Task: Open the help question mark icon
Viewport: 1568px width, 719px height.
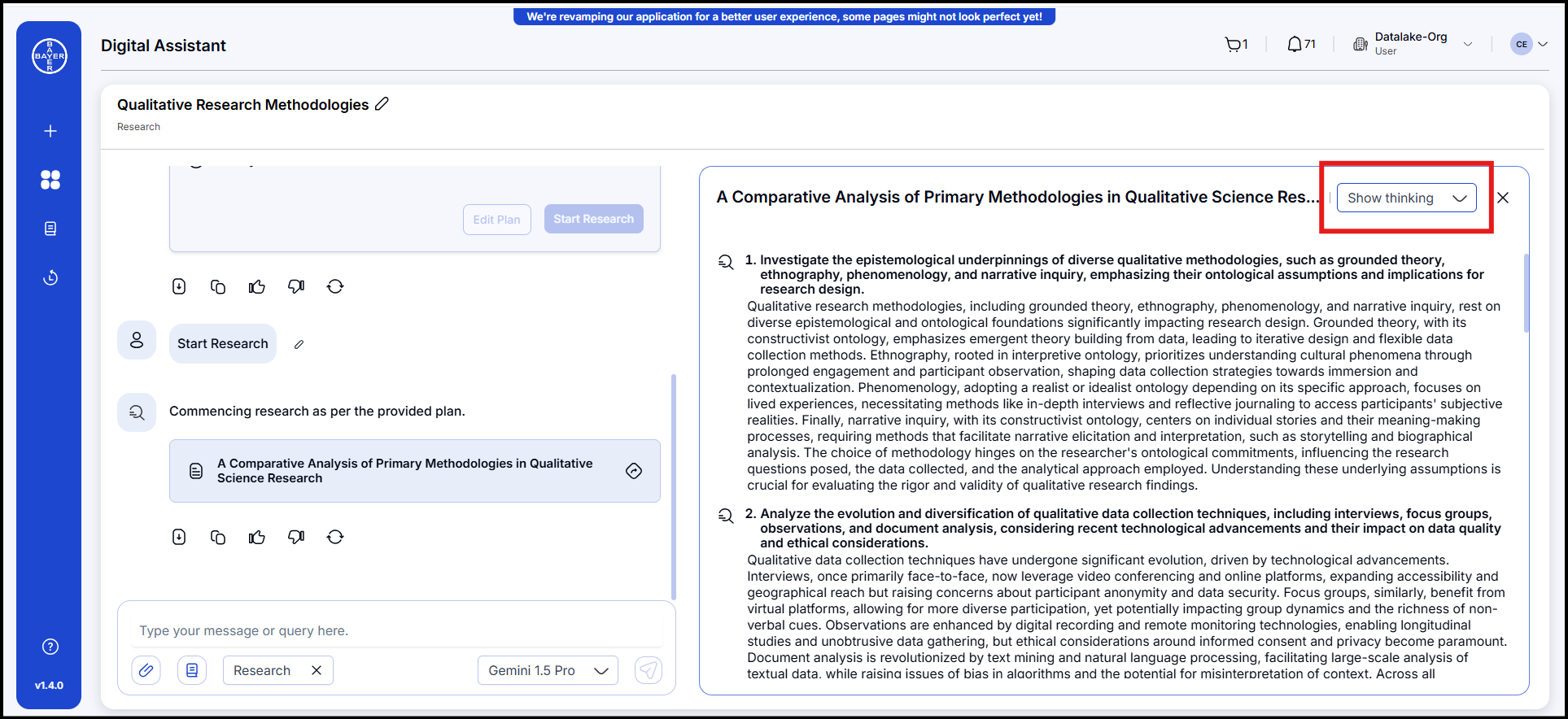Action: [x=50, y=647]
